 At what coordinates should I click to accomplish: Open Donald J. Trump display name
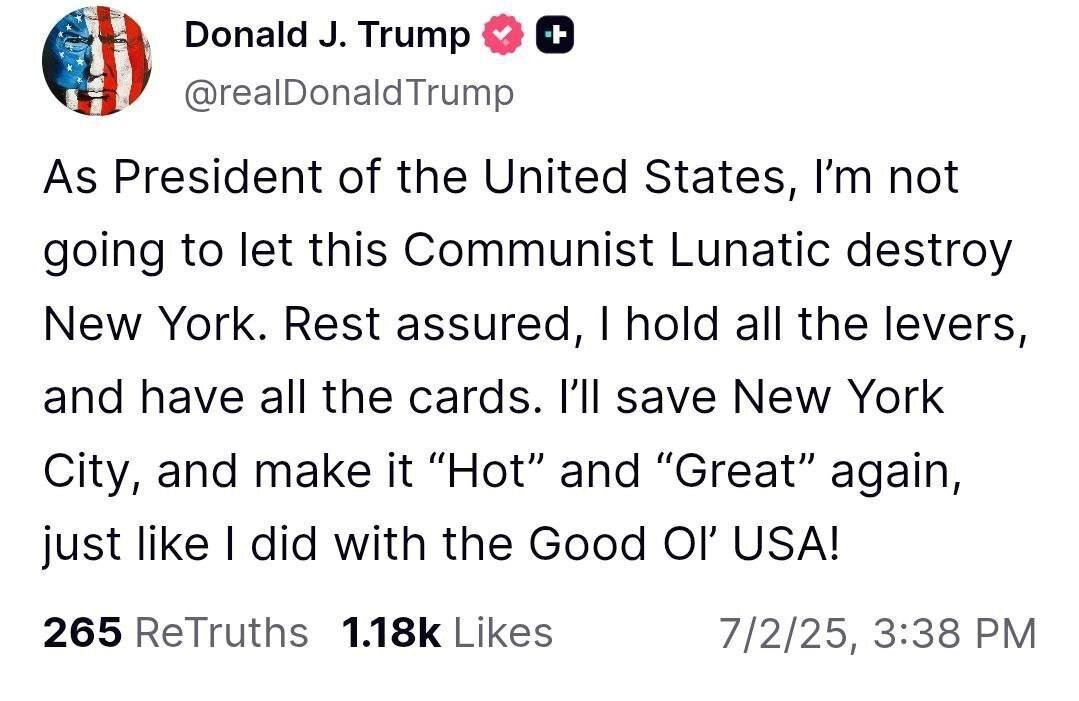(x=327, y=36)
